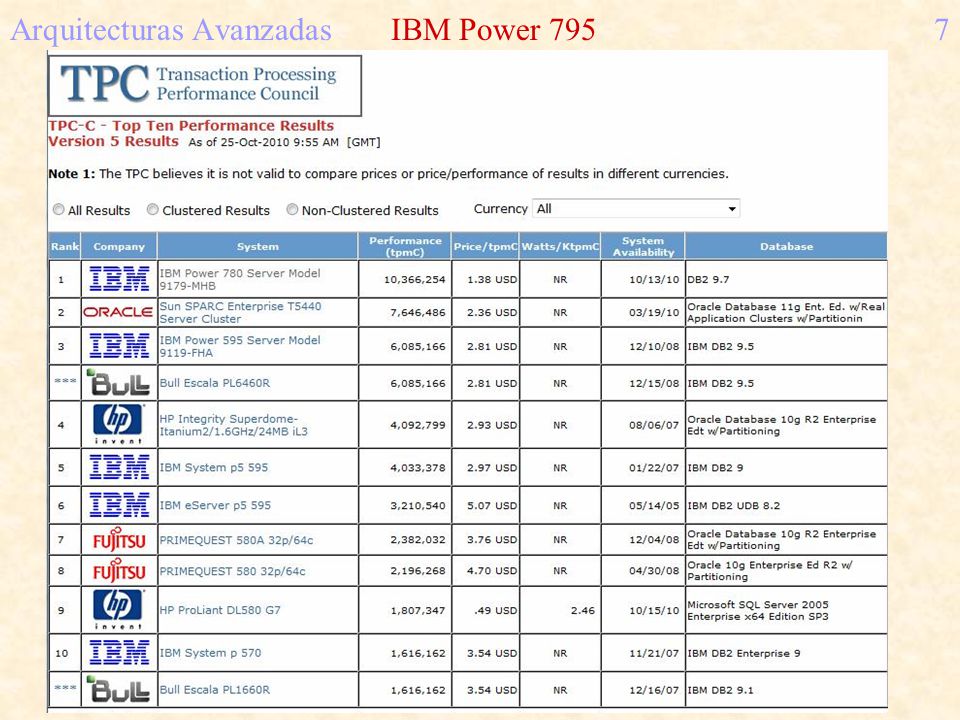Screen dimensions: 960x720
Task: Click the Version 5 Results heading
Action: (x=113, y=141)
